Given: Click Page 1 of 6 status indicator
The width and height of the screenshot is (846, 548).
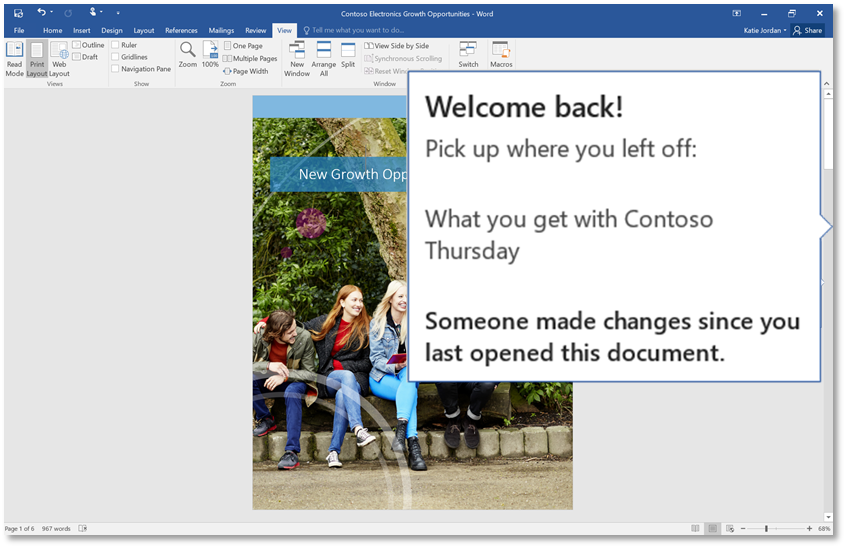Looking at the screenshot, I should pyautogui.click(x=19, y=529).
